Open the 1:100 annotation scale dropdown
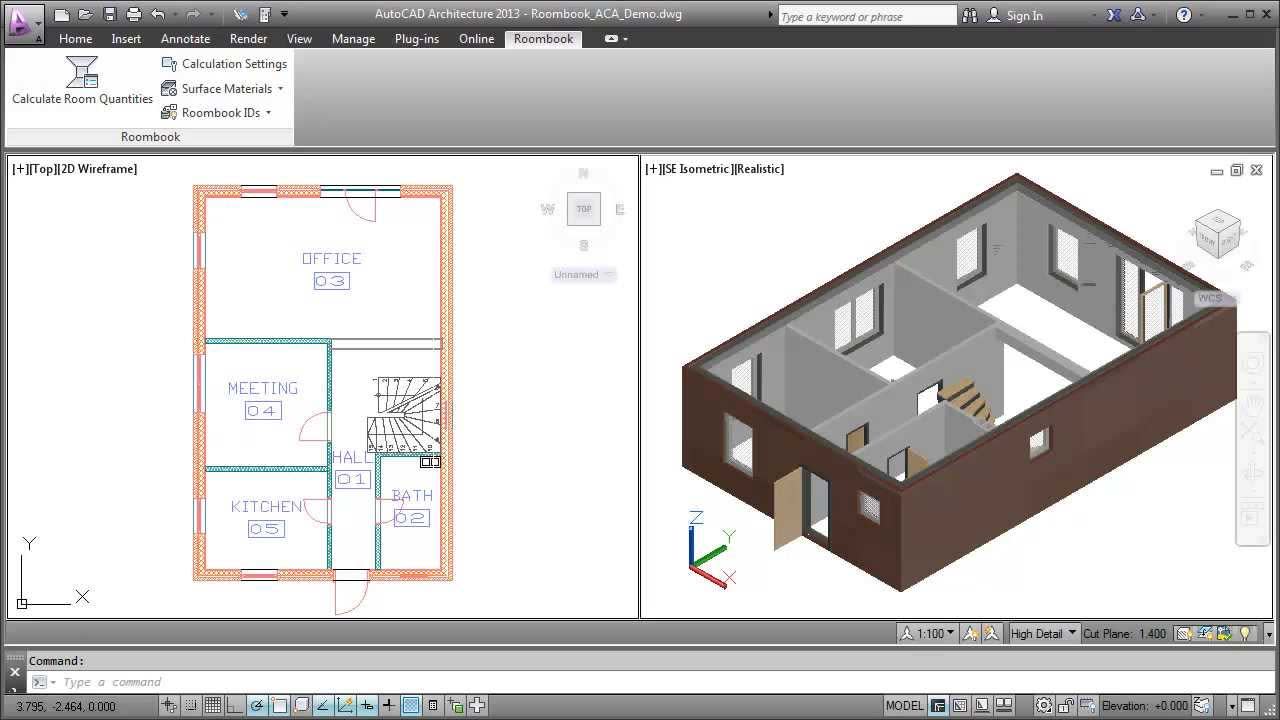The height and width of the screenshot is (720, 1280). (930, 633)
